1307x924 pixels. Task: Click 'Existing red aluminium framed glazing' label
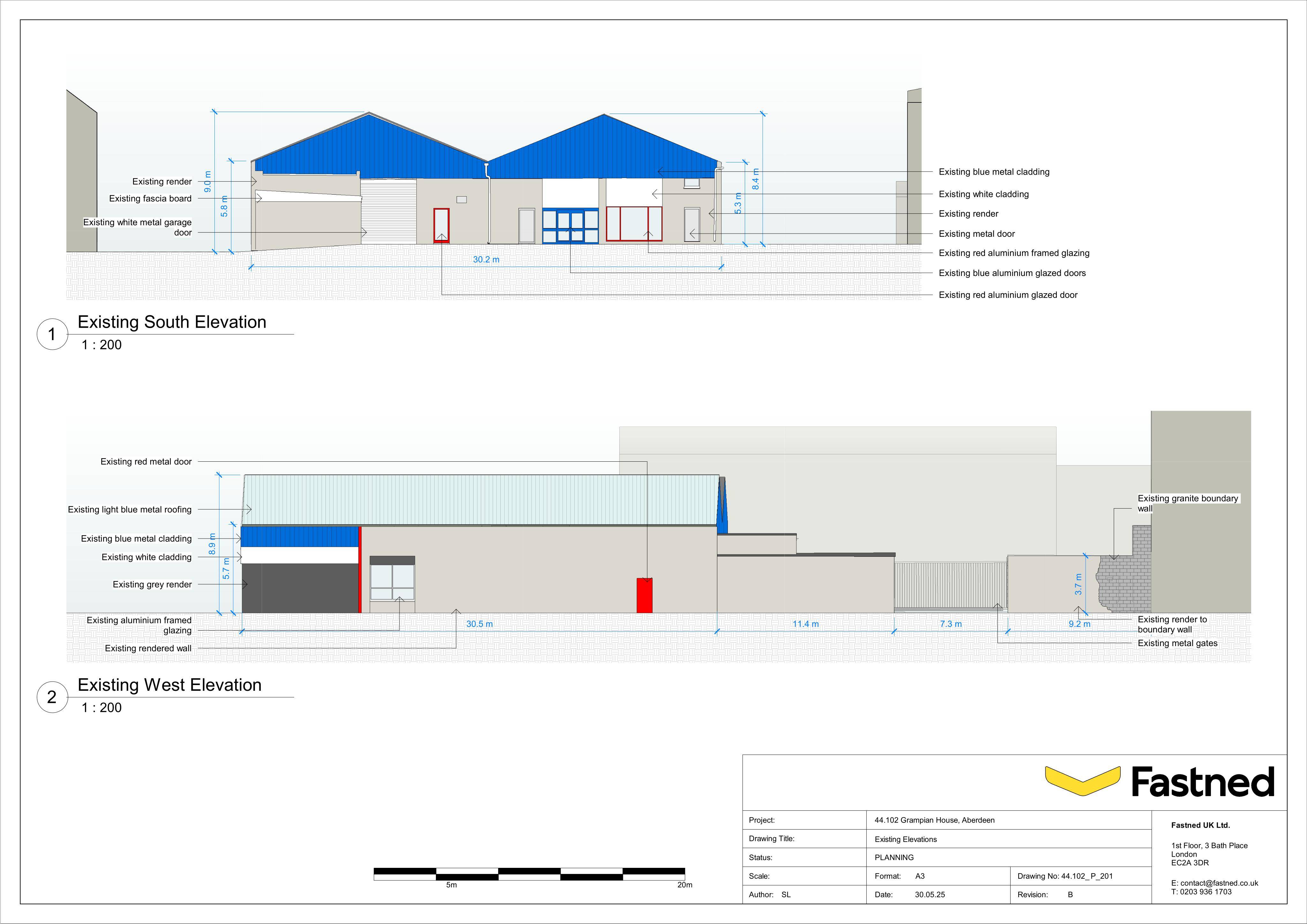(1014, 253)
